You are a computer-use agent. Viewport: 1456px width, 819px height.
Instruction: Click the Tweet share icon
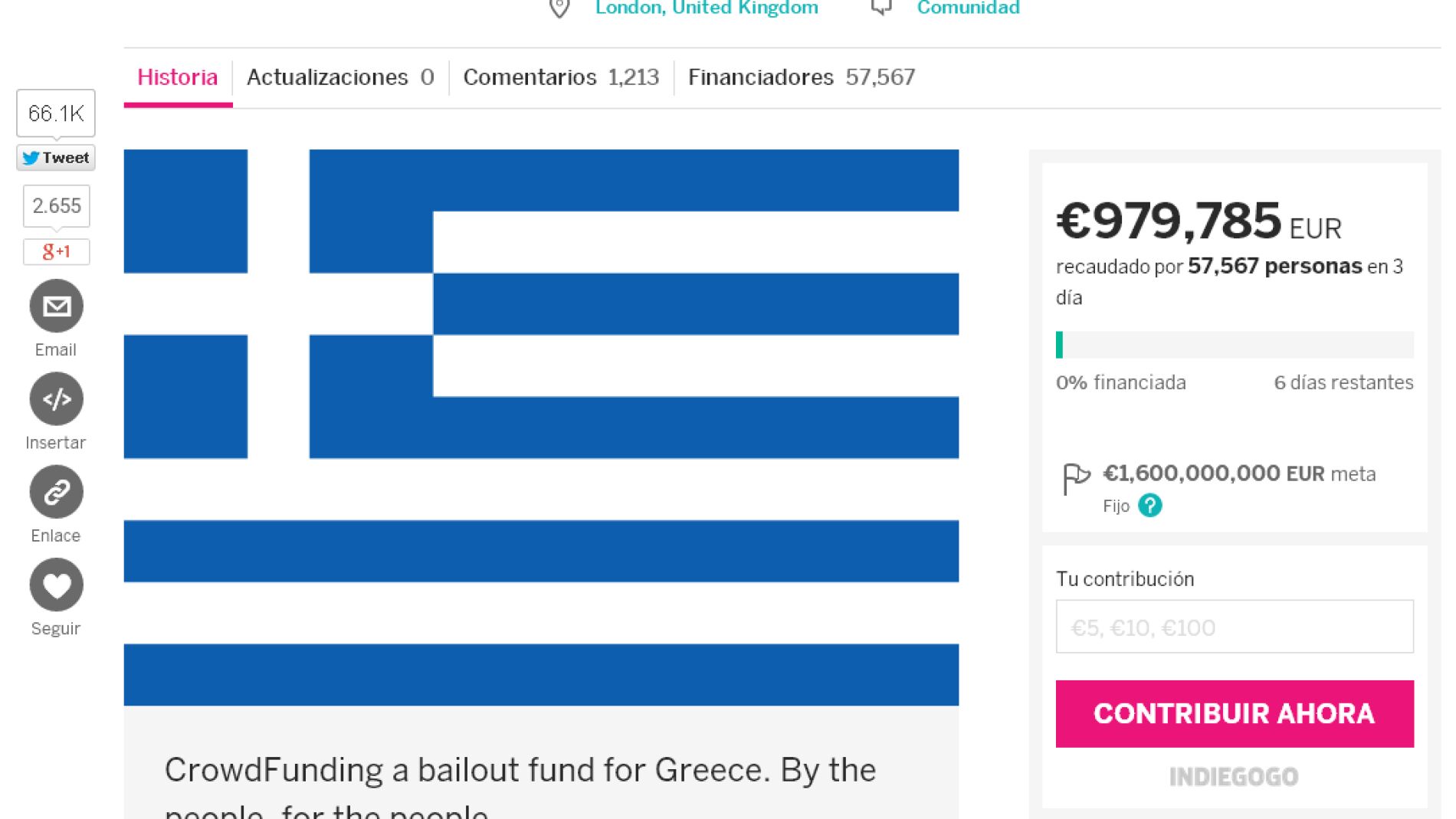tap(55, 158)
